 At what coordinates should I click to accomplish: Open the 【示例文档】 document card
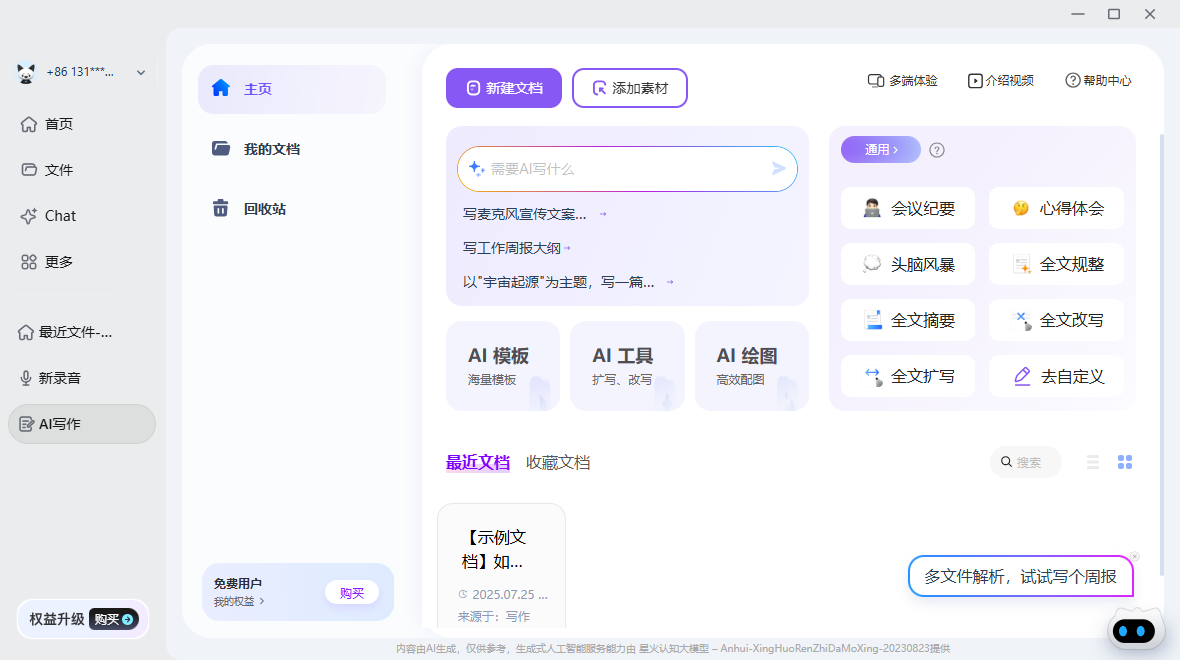pyautogui.click(x=501, y=566)
